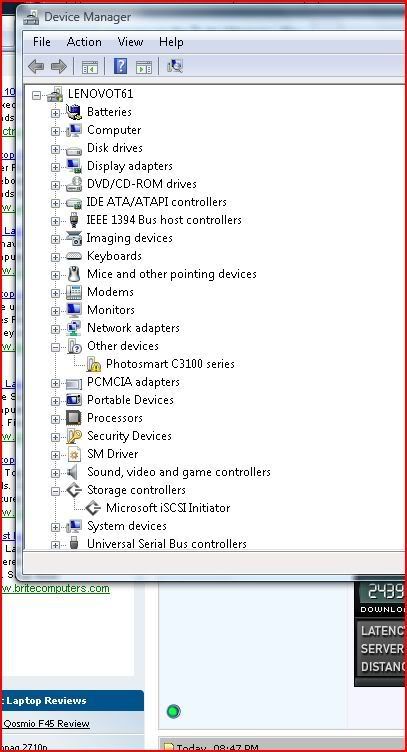Open the View menu
This screenshot has width=407, height=752.
(x=130, y=42)
